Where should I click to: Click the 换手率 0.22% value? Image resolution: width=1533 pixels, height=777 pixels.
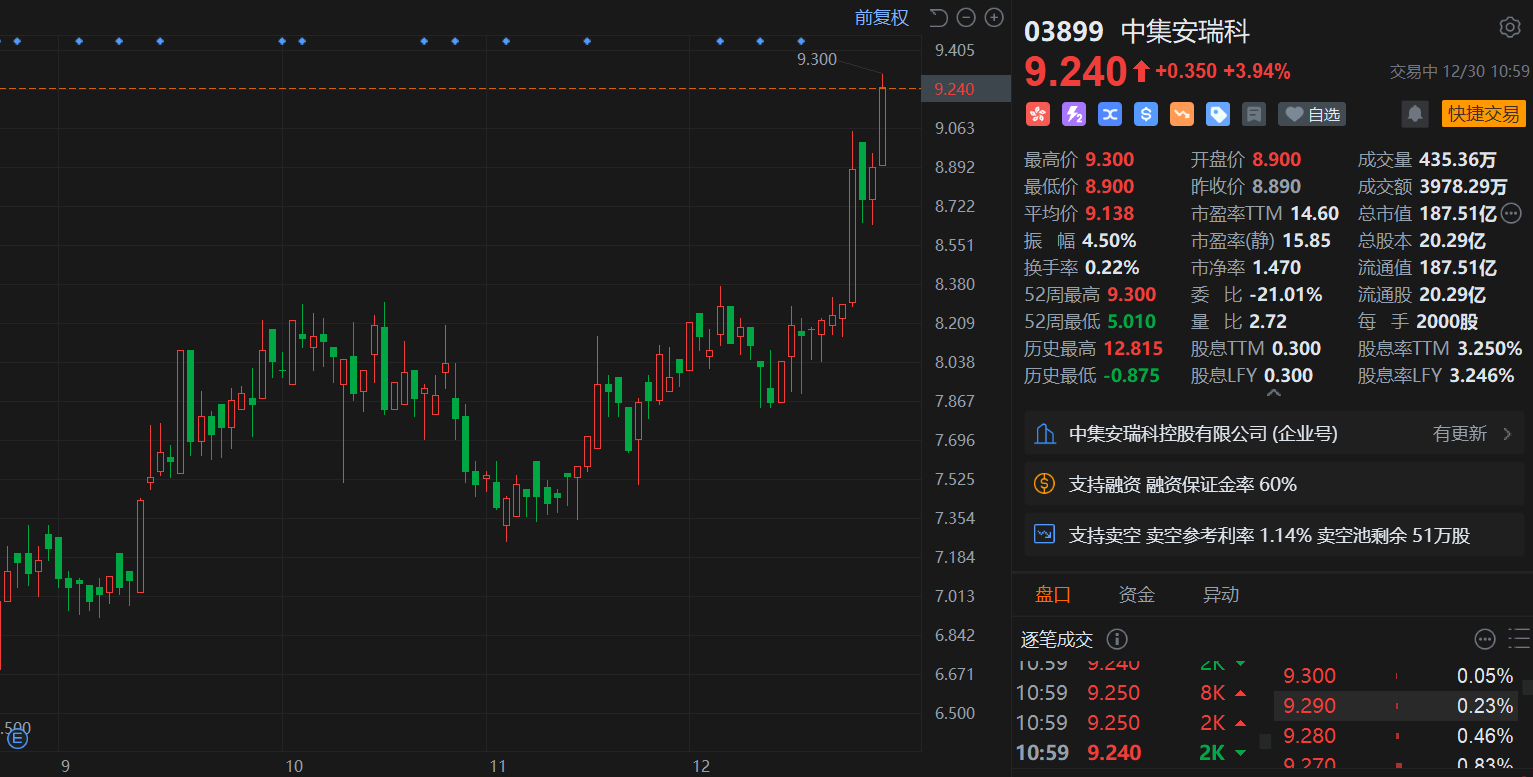[1110, 267]
